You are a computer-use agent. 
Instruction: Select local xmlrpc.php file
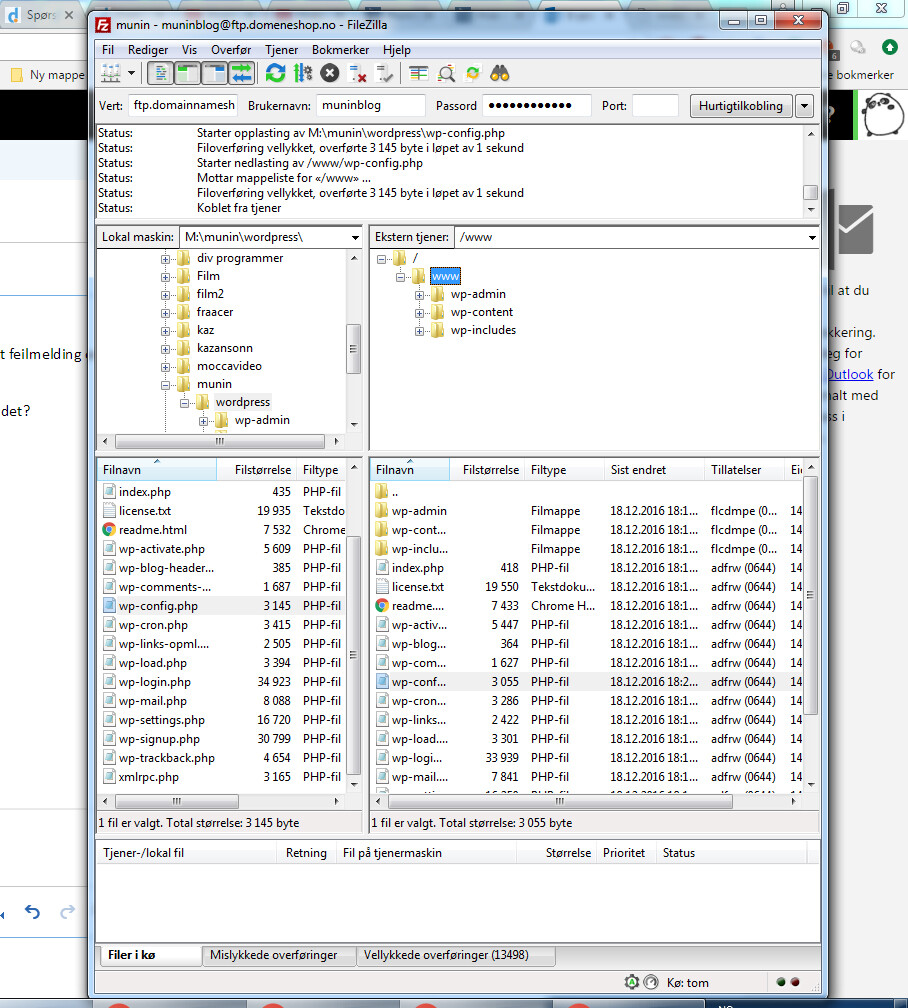tap(149, 777)
